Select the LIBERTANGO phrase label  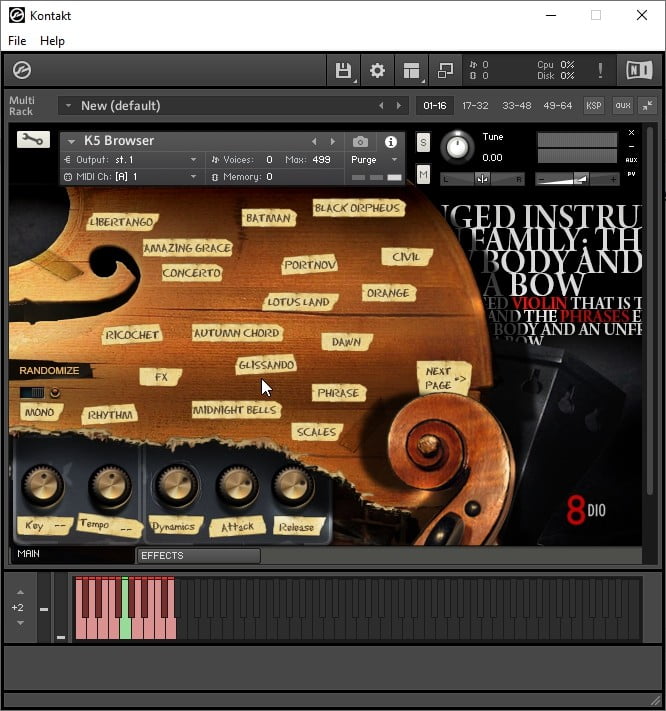[122, 222]
